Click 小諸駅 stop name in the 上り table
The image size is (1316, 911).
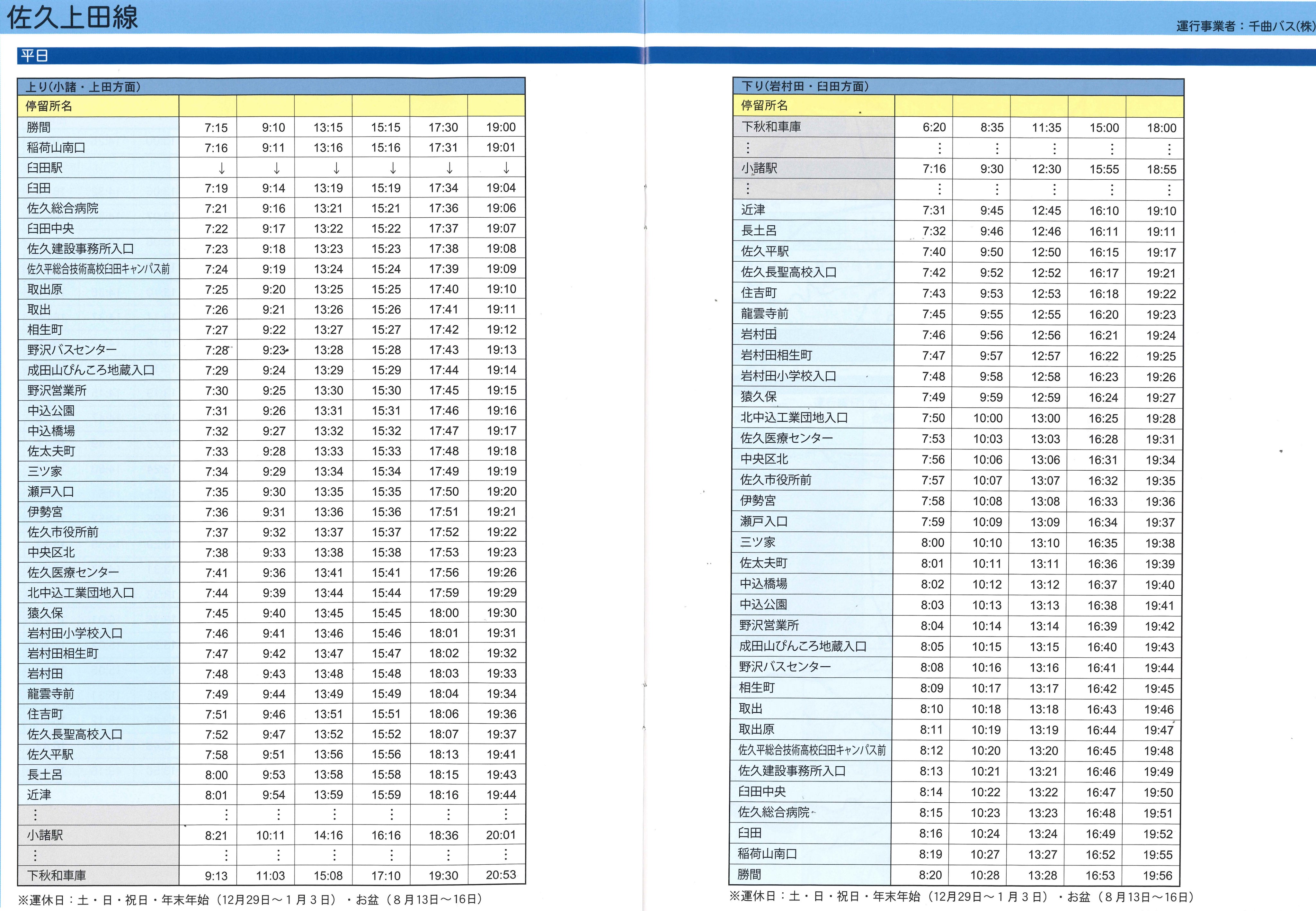[45, 835]
